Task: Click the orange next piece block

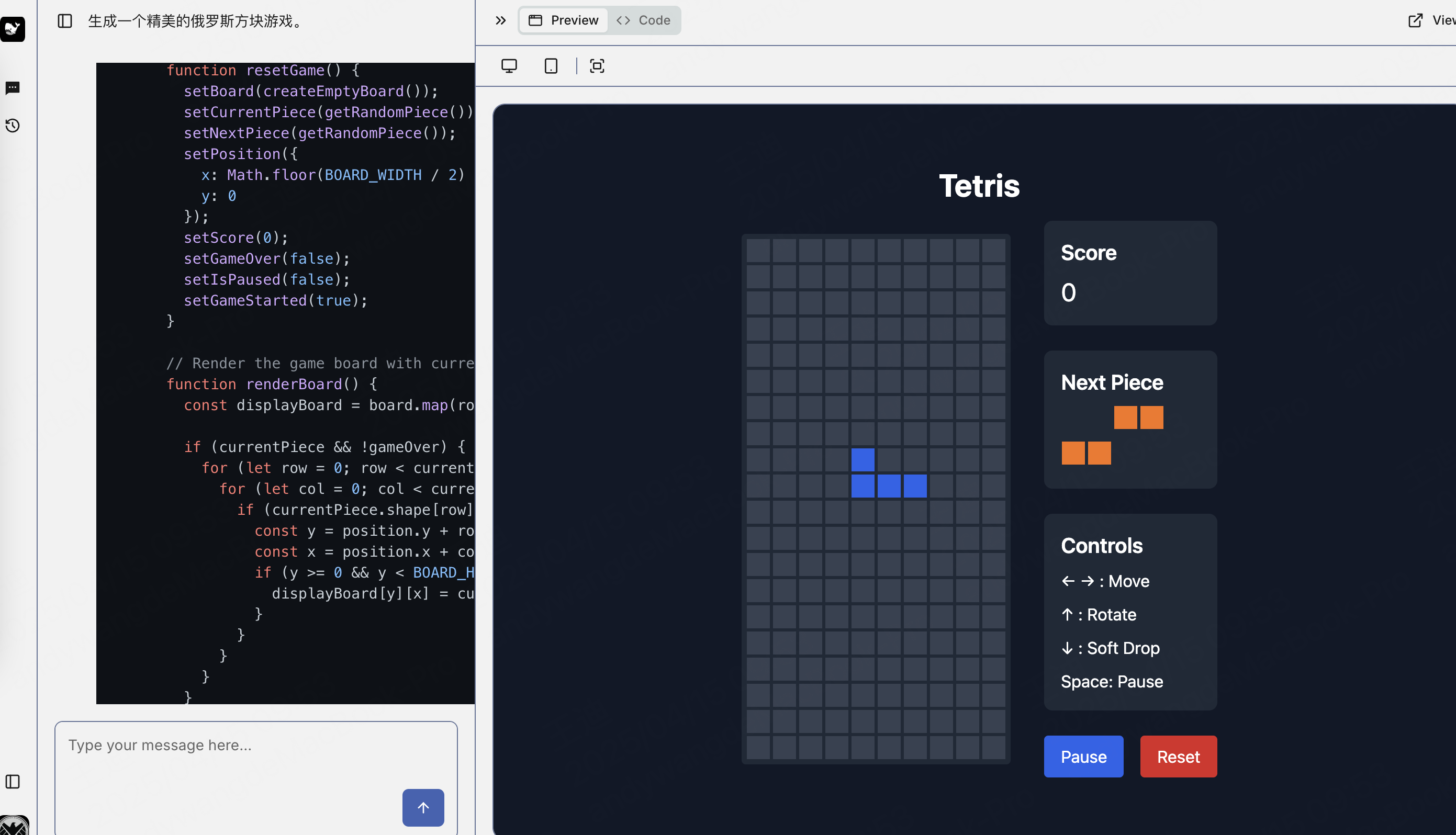Action: [1126, 418]
